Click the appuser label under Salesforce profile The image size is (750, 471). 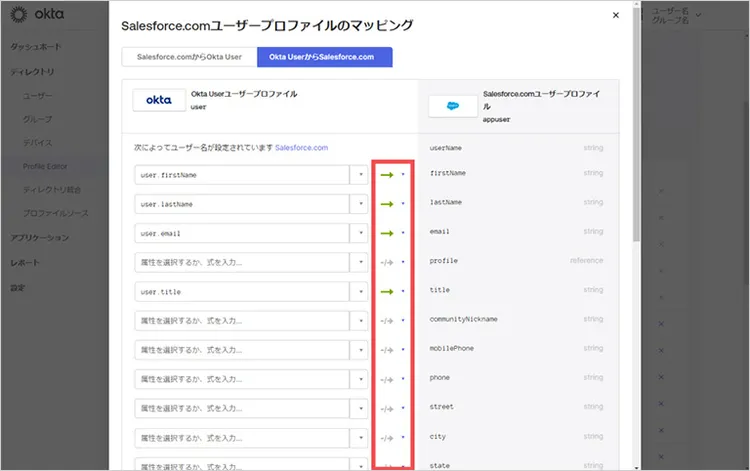(x=496, y=120)
